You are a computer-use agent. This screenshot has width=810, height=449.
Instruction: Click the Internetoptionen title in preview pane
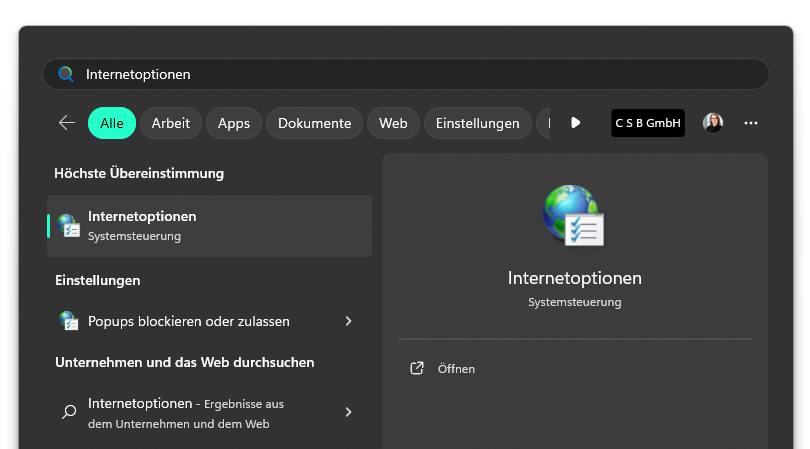coord(574,278)
